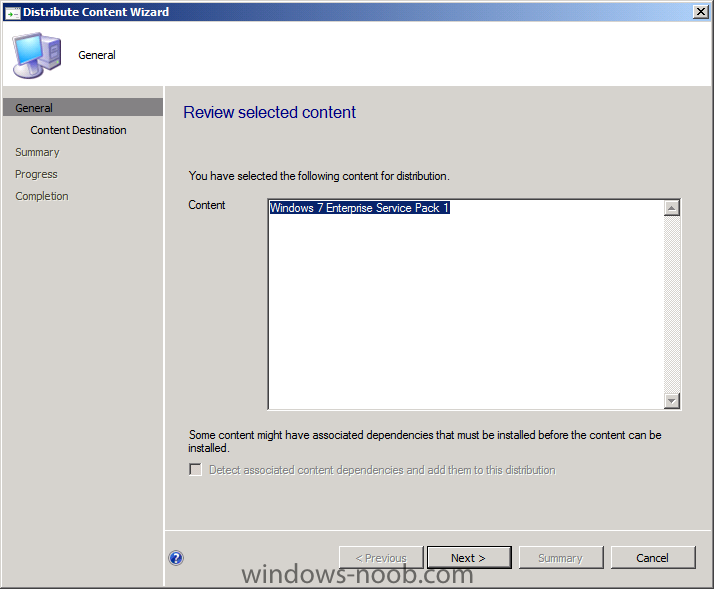This screenshot has height=589, width=714.
Task: Select the Summary step in sidebar
Action: [37, 152]
